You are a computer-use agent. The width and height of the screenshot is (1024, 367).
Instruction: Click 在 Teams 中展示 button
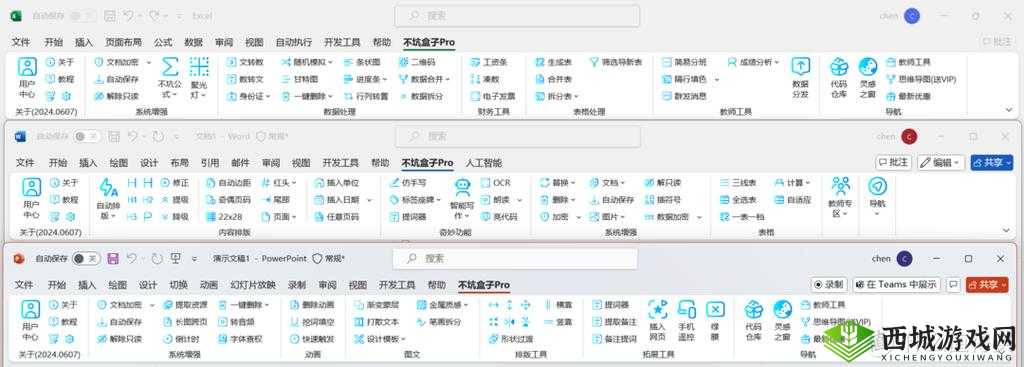896,284
